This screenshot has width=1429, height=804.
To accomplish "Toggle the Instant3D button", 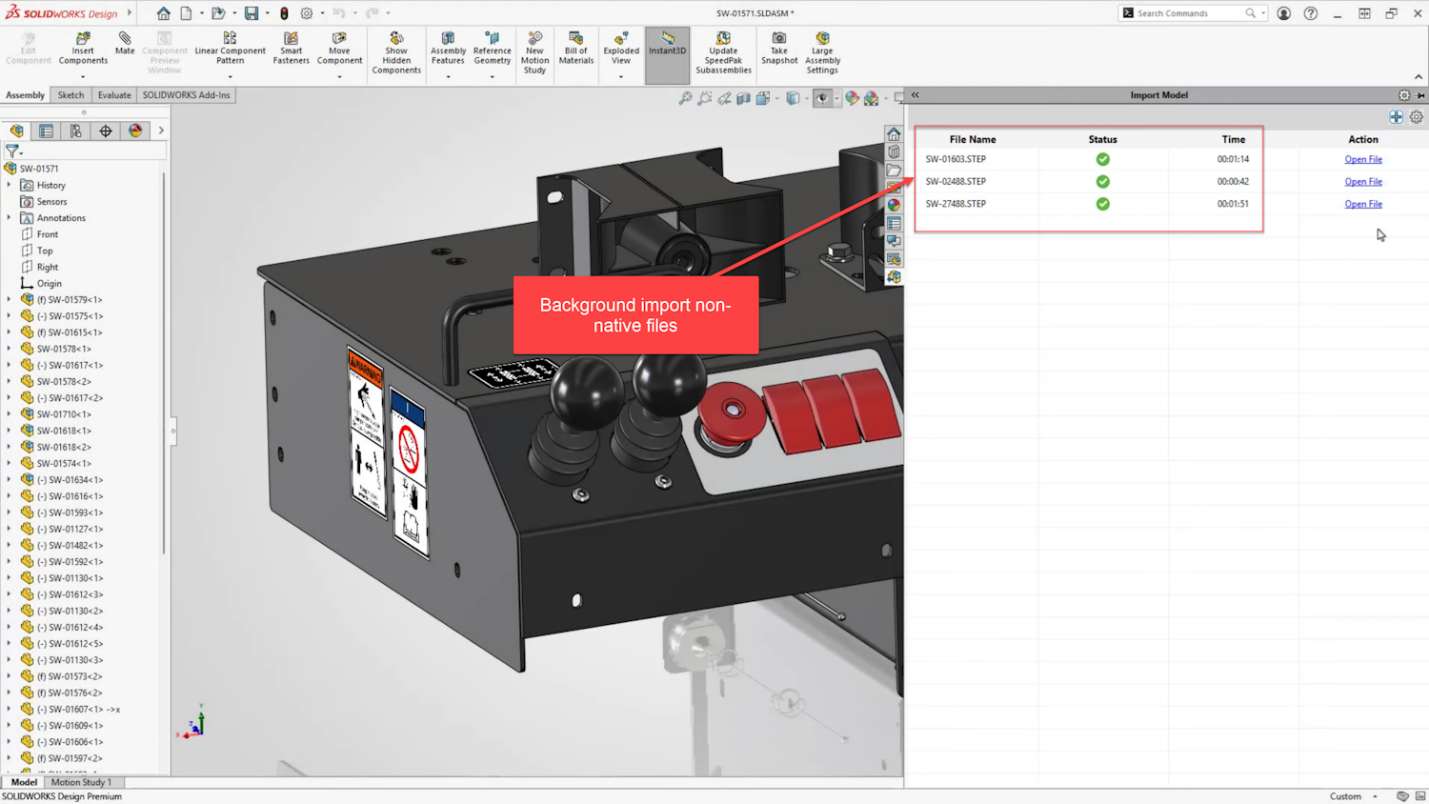I will coord(667,45).
